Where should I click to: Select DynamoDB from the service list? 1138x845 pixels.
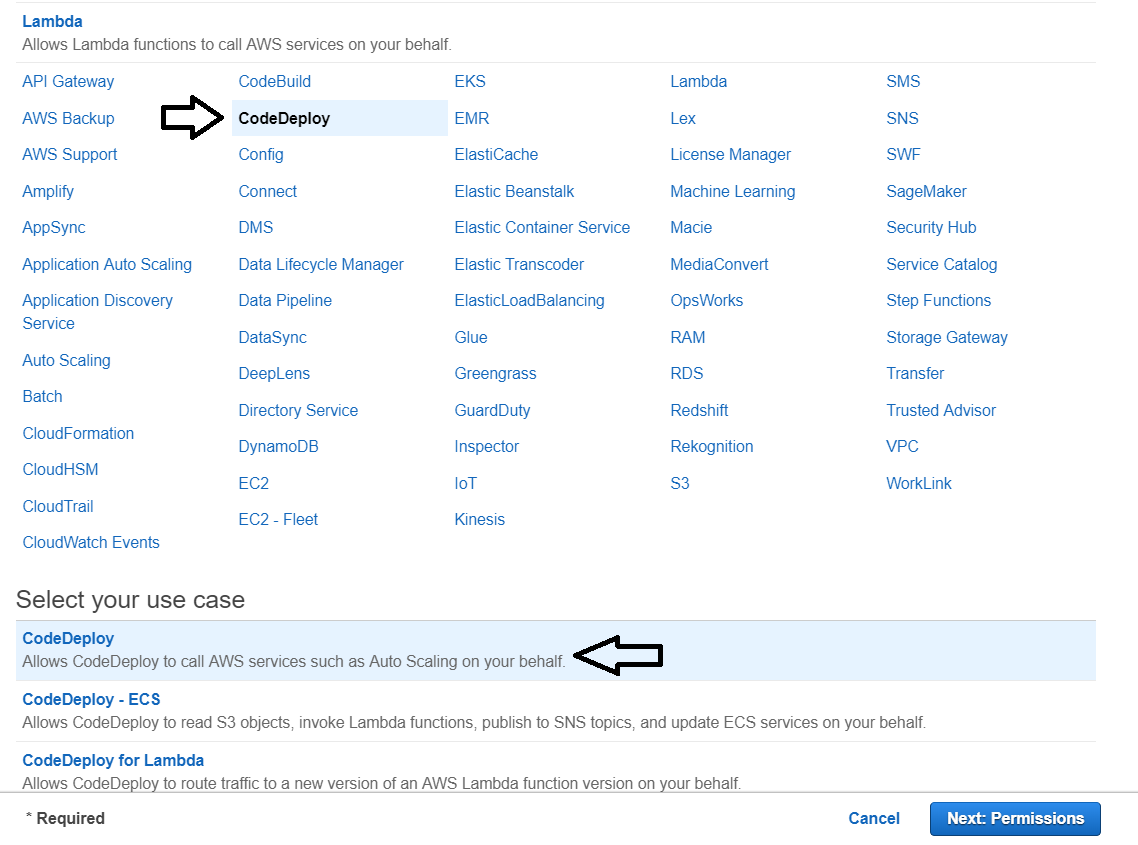278,446
